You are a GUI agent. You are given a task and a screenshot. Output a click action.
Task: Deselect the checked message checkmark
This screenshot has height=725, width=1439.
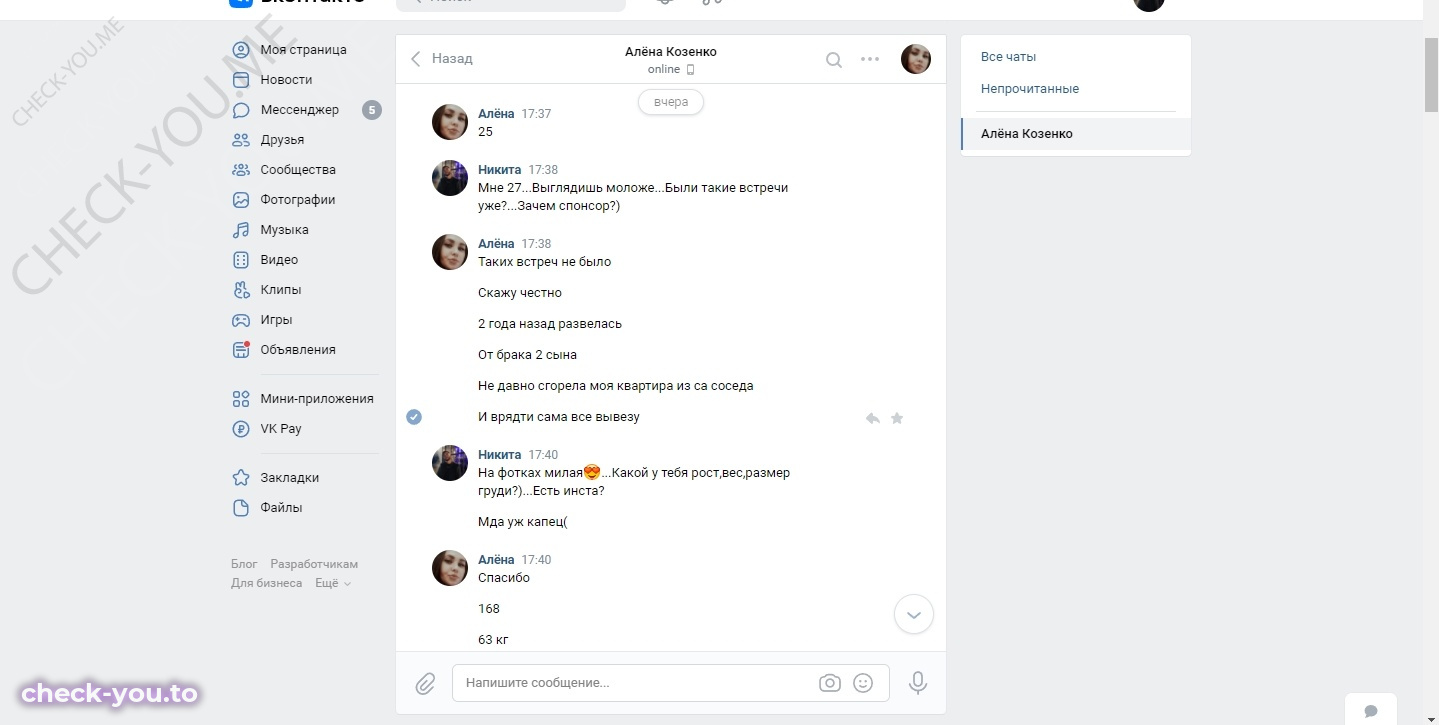click(414, 417)
